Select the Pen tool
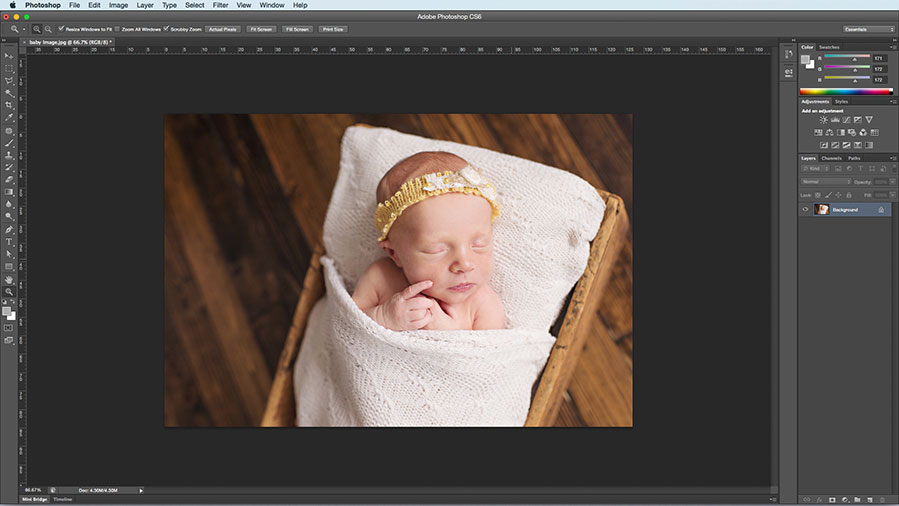The image size is (899, 506). tap(9, 230)
